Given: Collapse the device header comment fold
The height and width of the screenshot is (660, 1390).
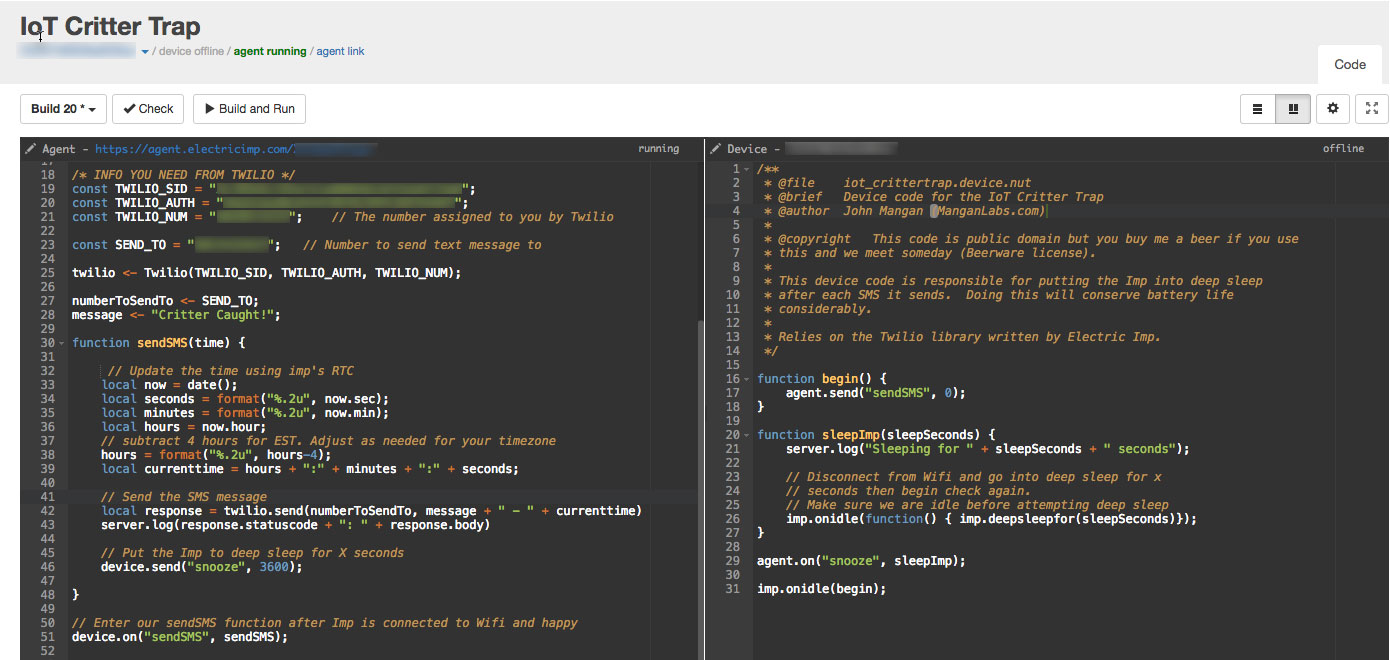Looking at the screenshot, I should pos(747,169).
